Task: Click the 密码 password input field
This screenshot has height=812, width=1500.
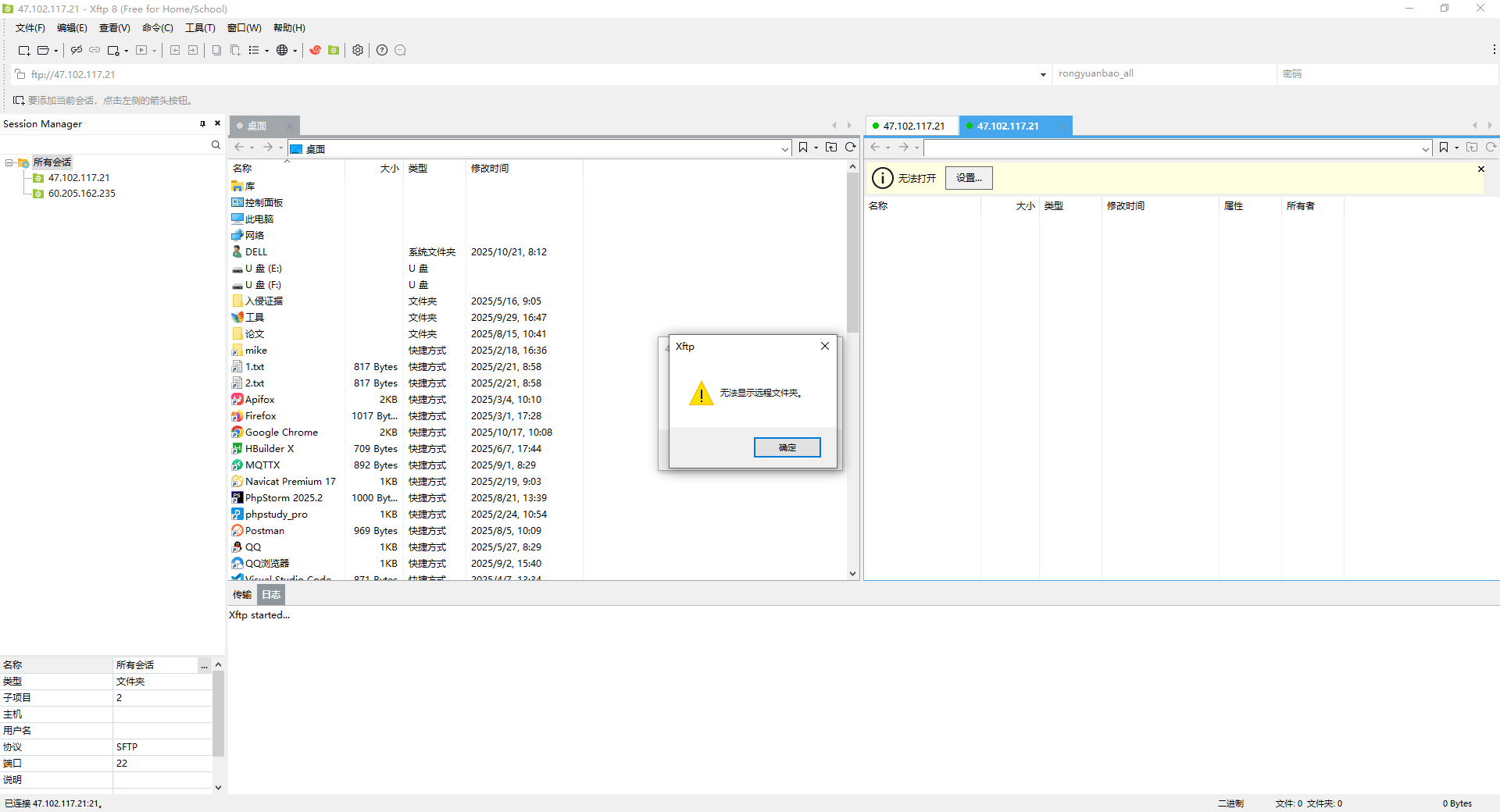Action: (x=1387, y=74)
